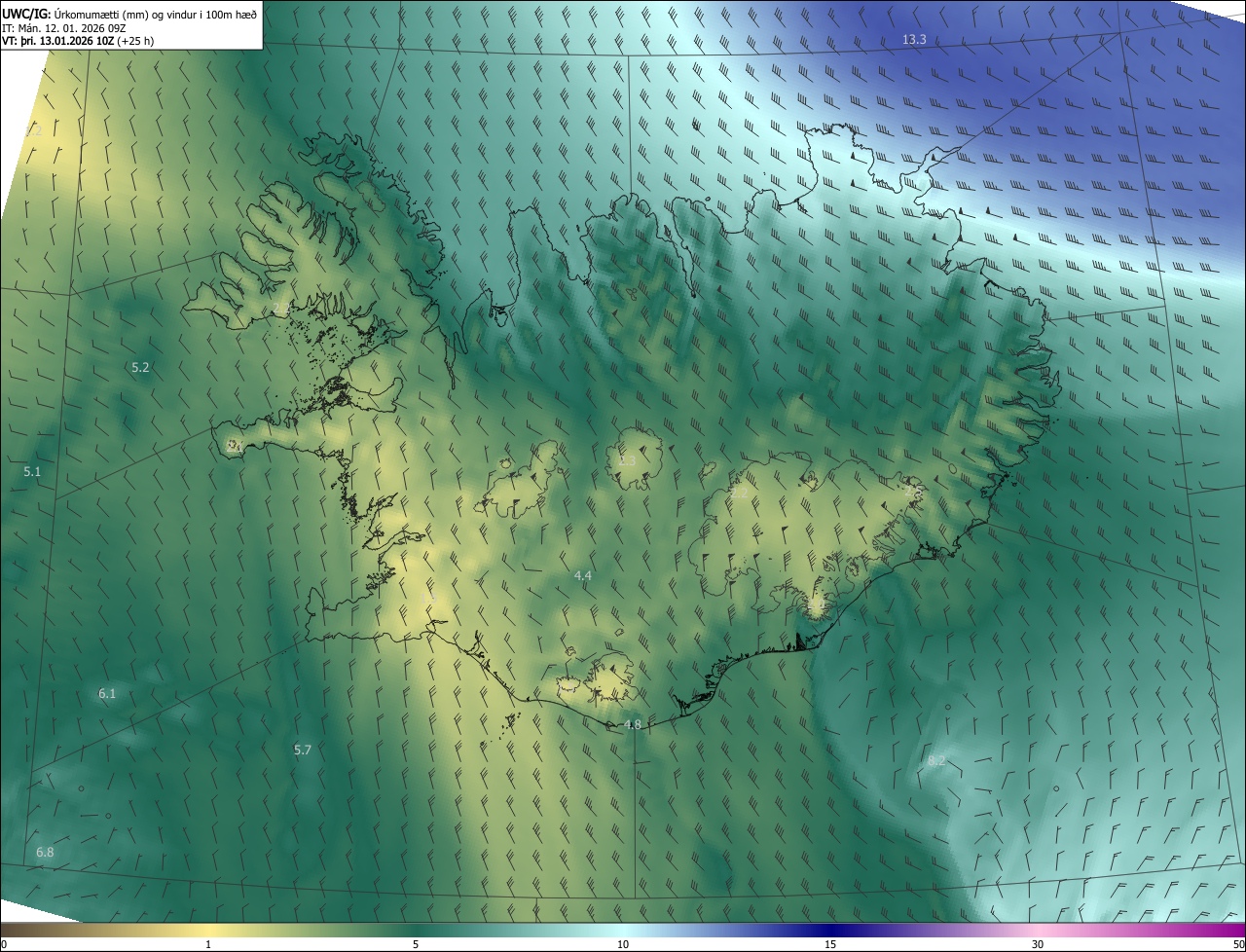Screen dimensions: 1246x952
Task: Click colorbar at the 1 mark
Action: tap(208, 944)
